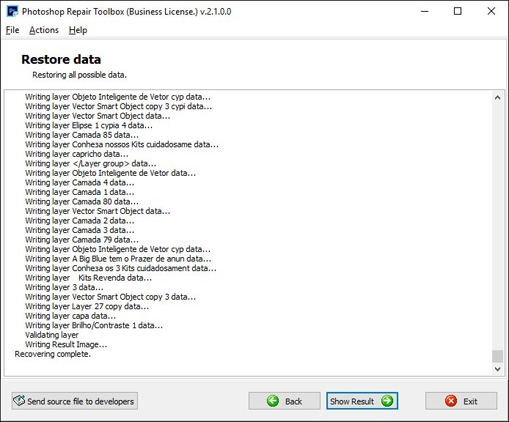Select the 'Writing layer capricho data...' log line
The width and height of the screenshot is (509, 422).
(x=77, y=154)
